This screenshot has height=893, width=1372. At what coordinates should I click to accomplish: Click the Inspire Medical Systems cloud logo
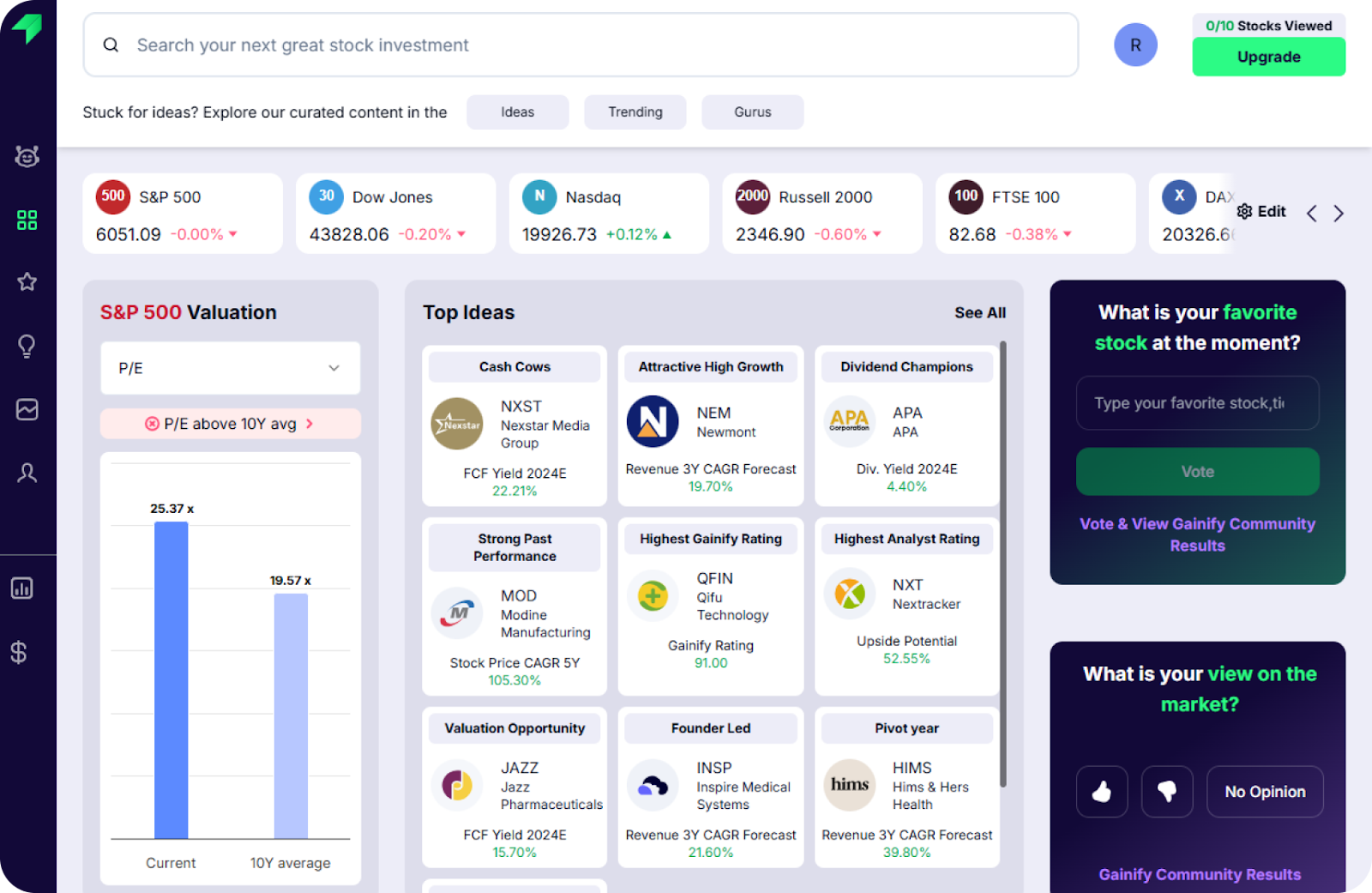653,785
